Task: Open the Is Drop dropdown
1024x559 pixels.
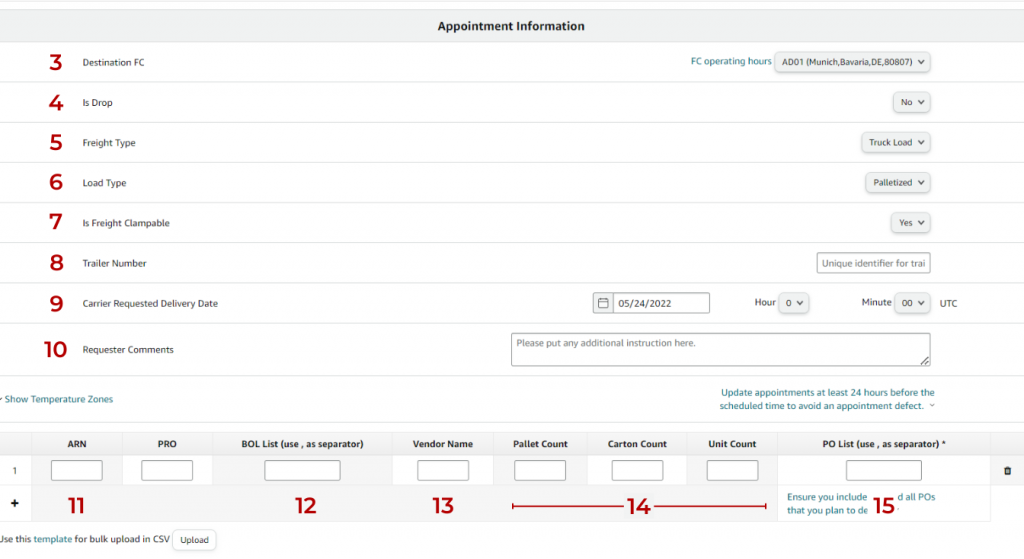Action: 911,102
